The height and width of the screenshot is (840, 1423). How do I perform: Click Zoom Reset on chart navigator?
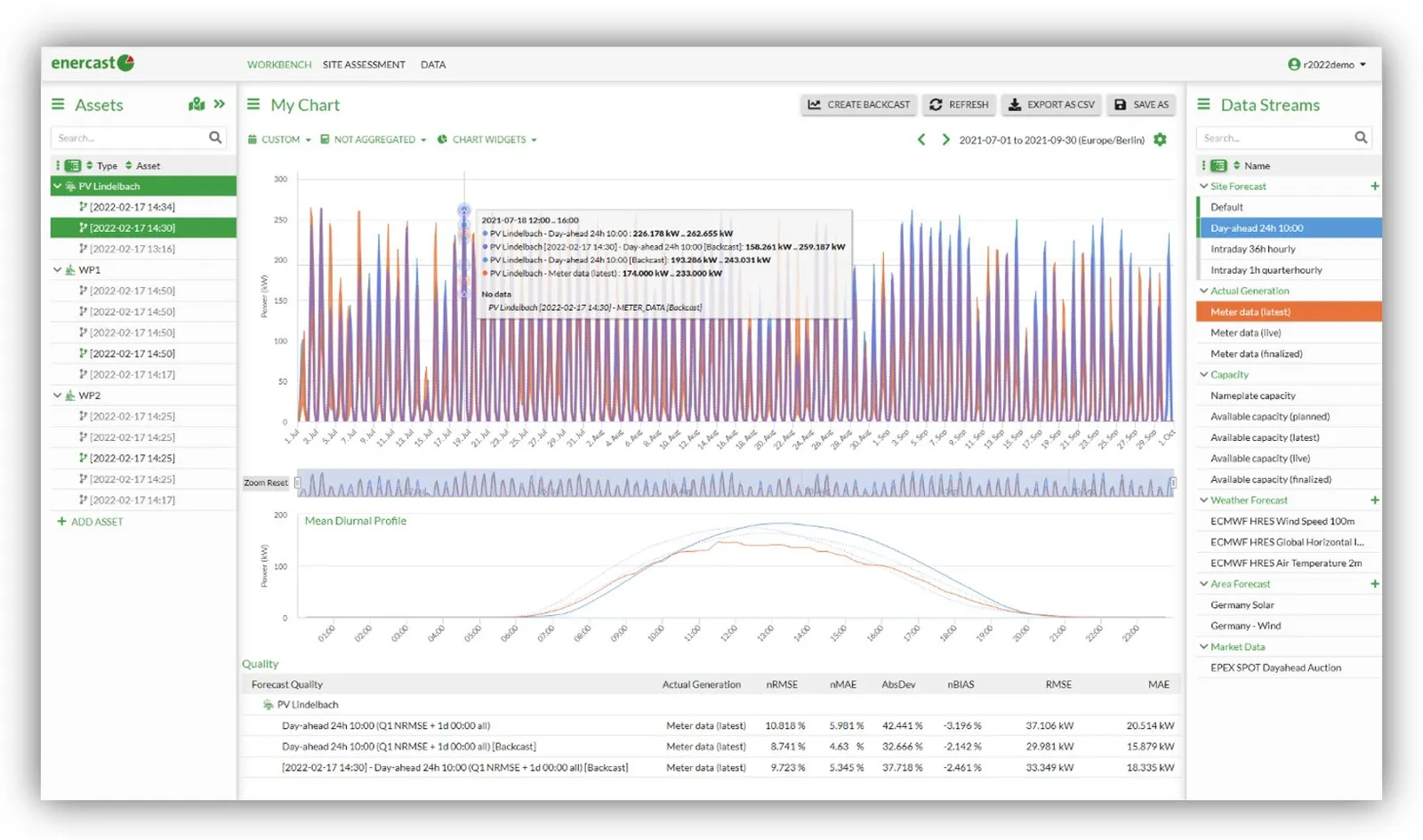coord(266,483)
